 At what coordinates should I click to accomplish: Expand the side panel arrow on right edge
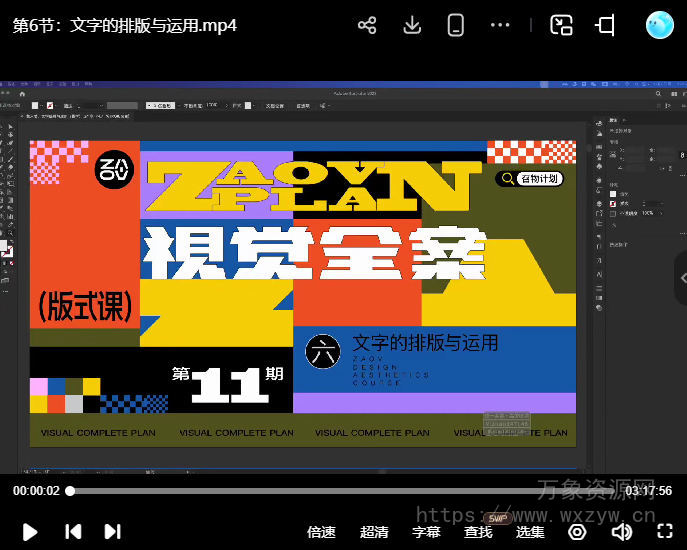pyautogui.click(x=681, y=278)
